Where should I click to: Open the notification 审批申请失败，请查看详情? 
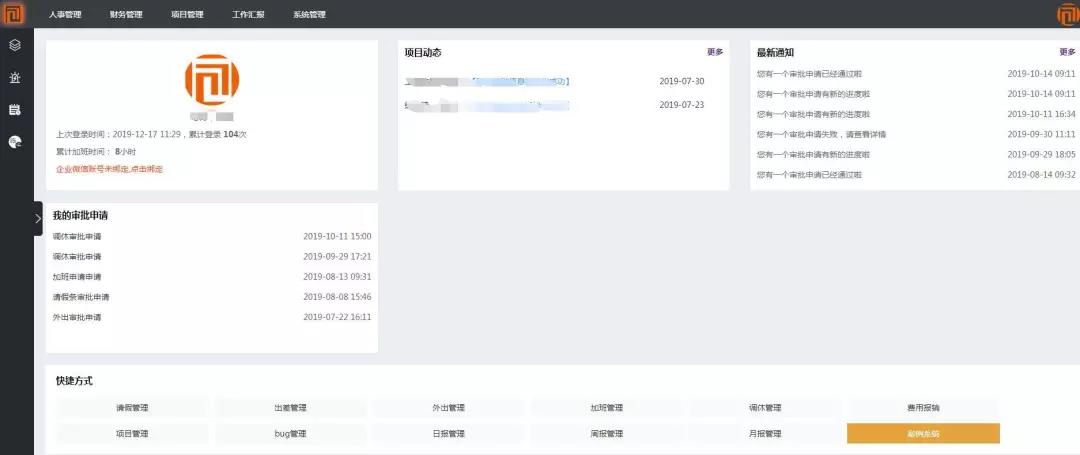pos(821,134)
